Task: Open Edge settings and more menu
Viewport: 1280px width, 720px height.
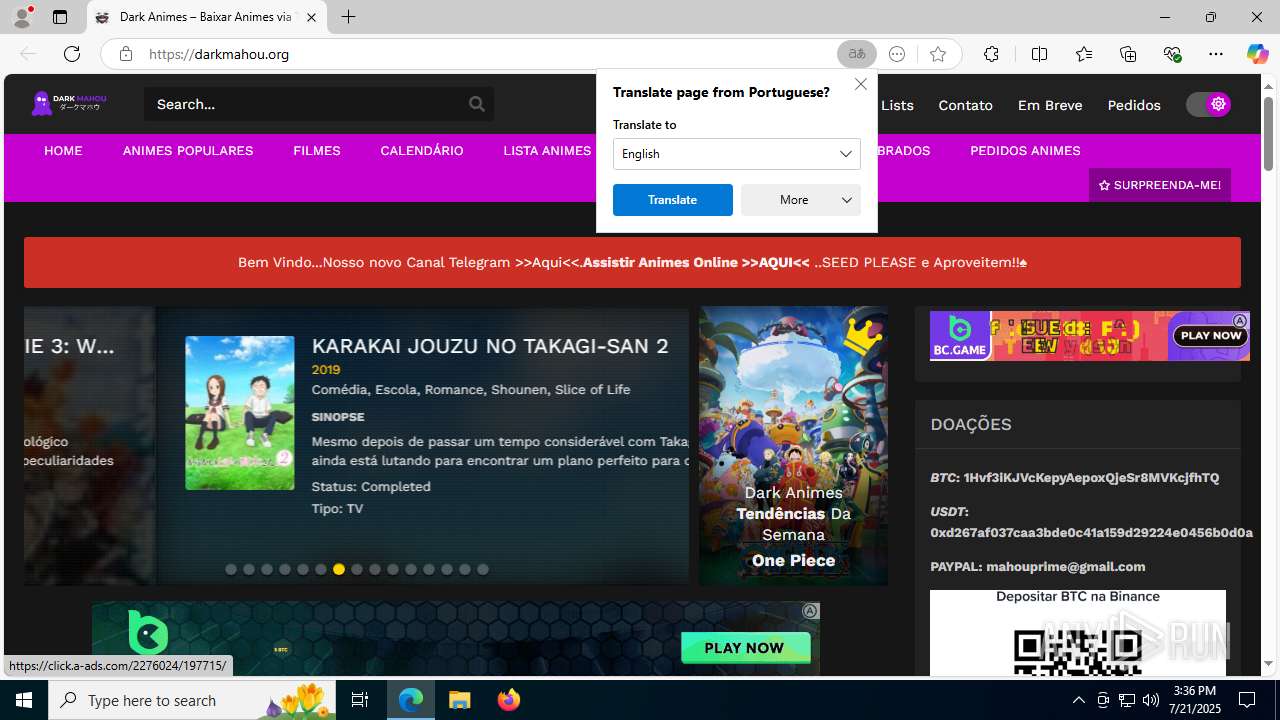Action: (1216, 54)
